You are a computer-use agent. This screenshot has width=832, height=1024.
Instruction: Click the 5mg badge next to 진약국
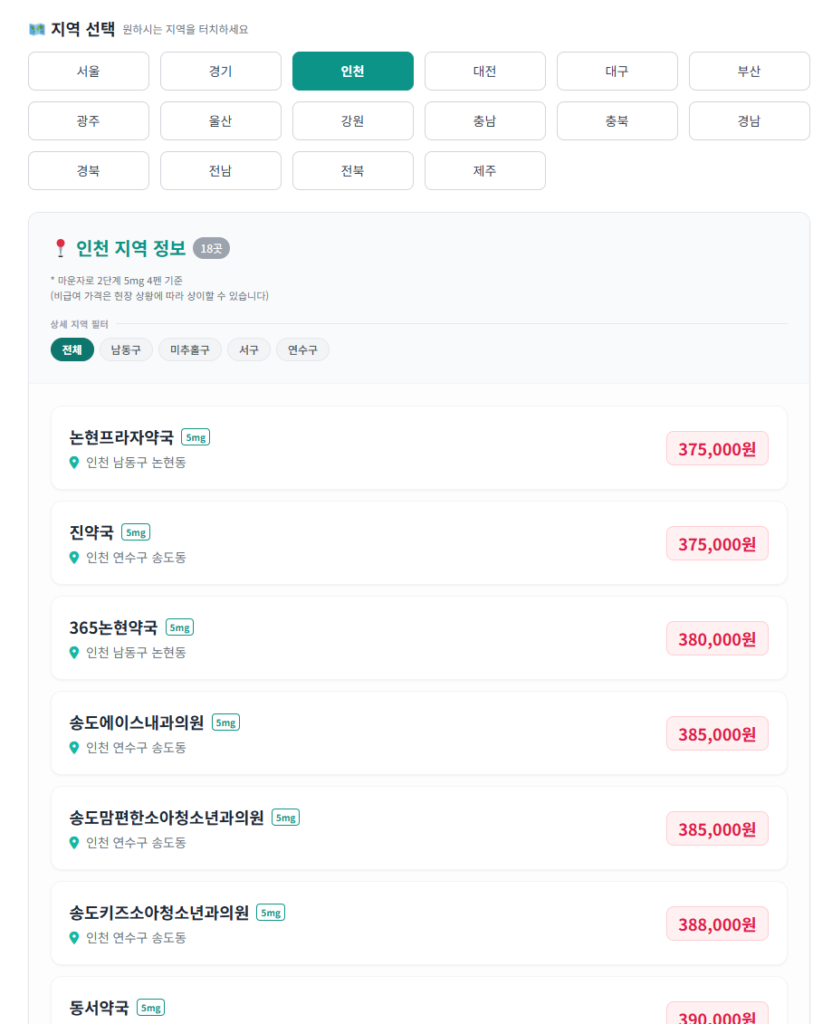click(135, 532)
